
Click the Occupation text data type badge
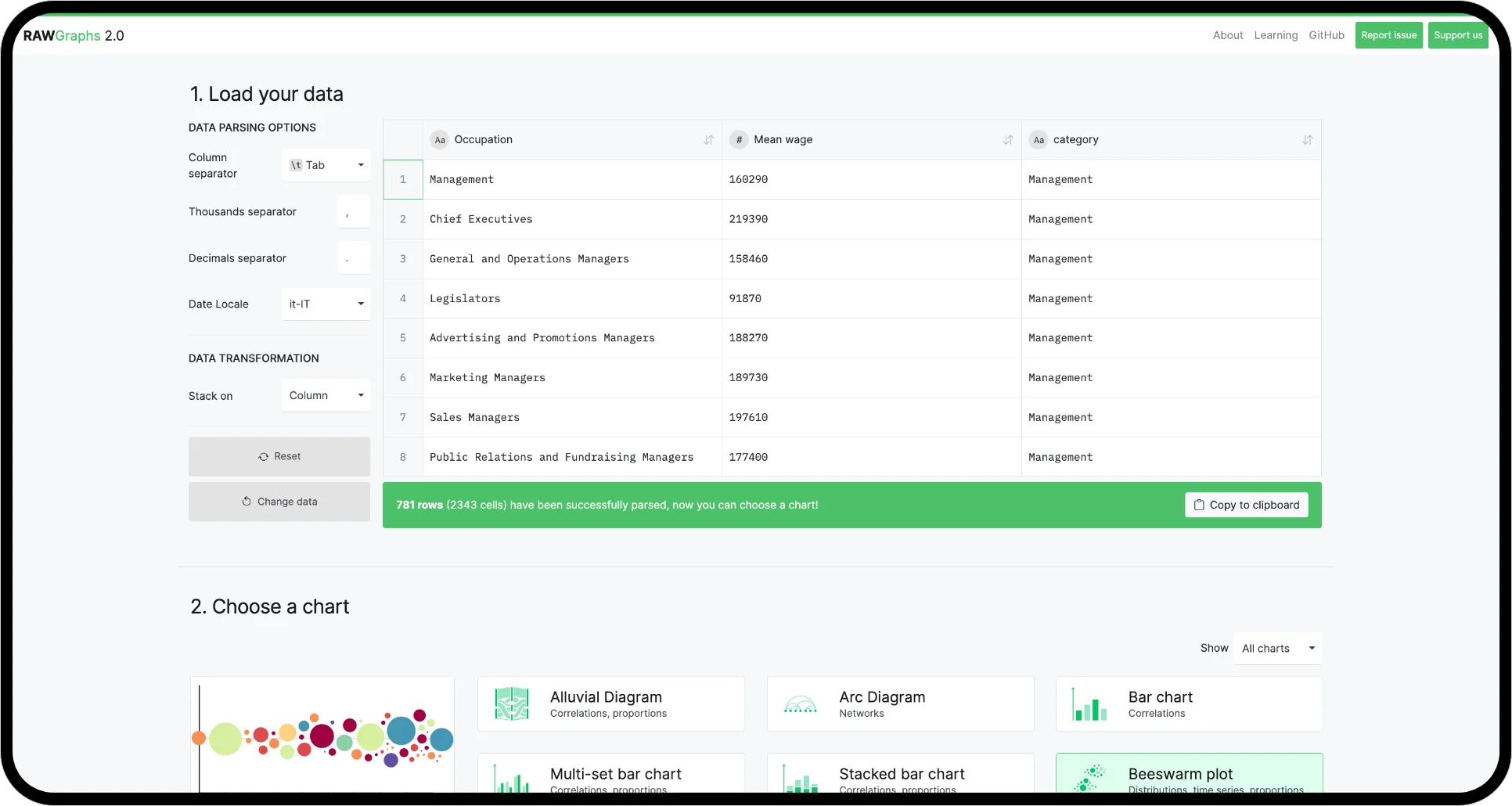(x=440, y=140)
